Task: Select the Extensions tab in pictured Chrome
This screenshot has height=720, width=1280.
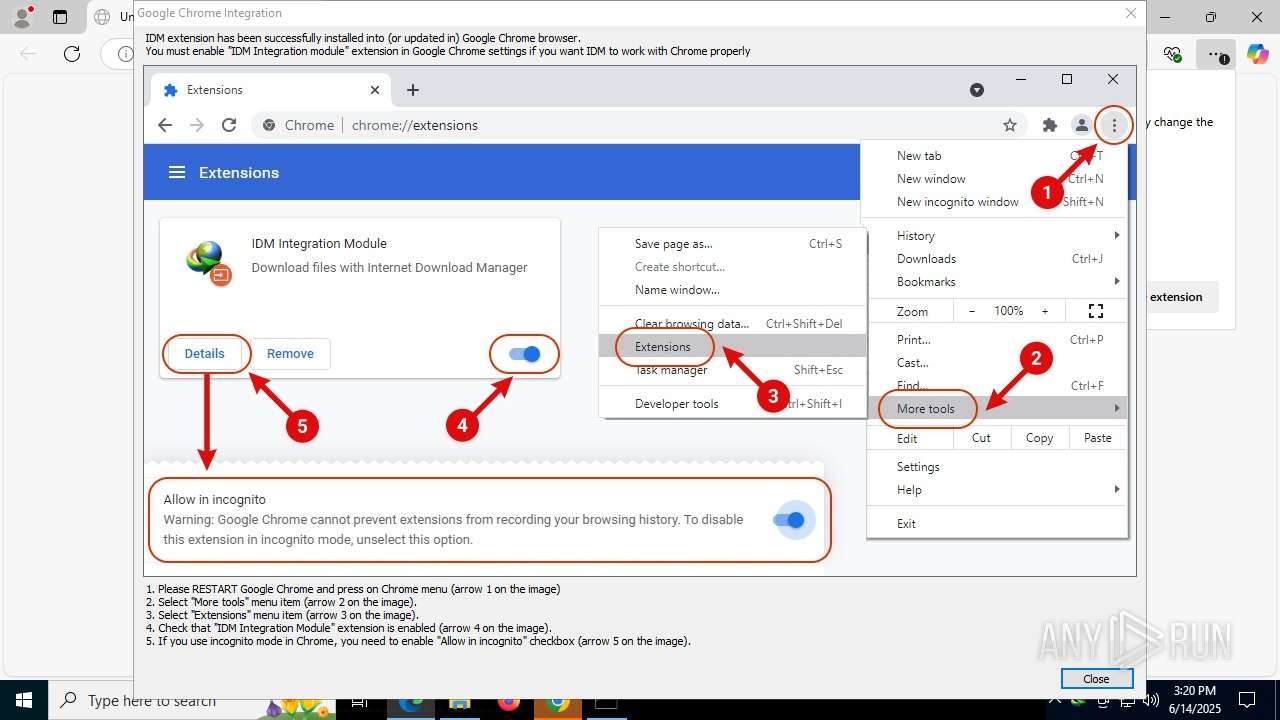Action: coord(270,90)
